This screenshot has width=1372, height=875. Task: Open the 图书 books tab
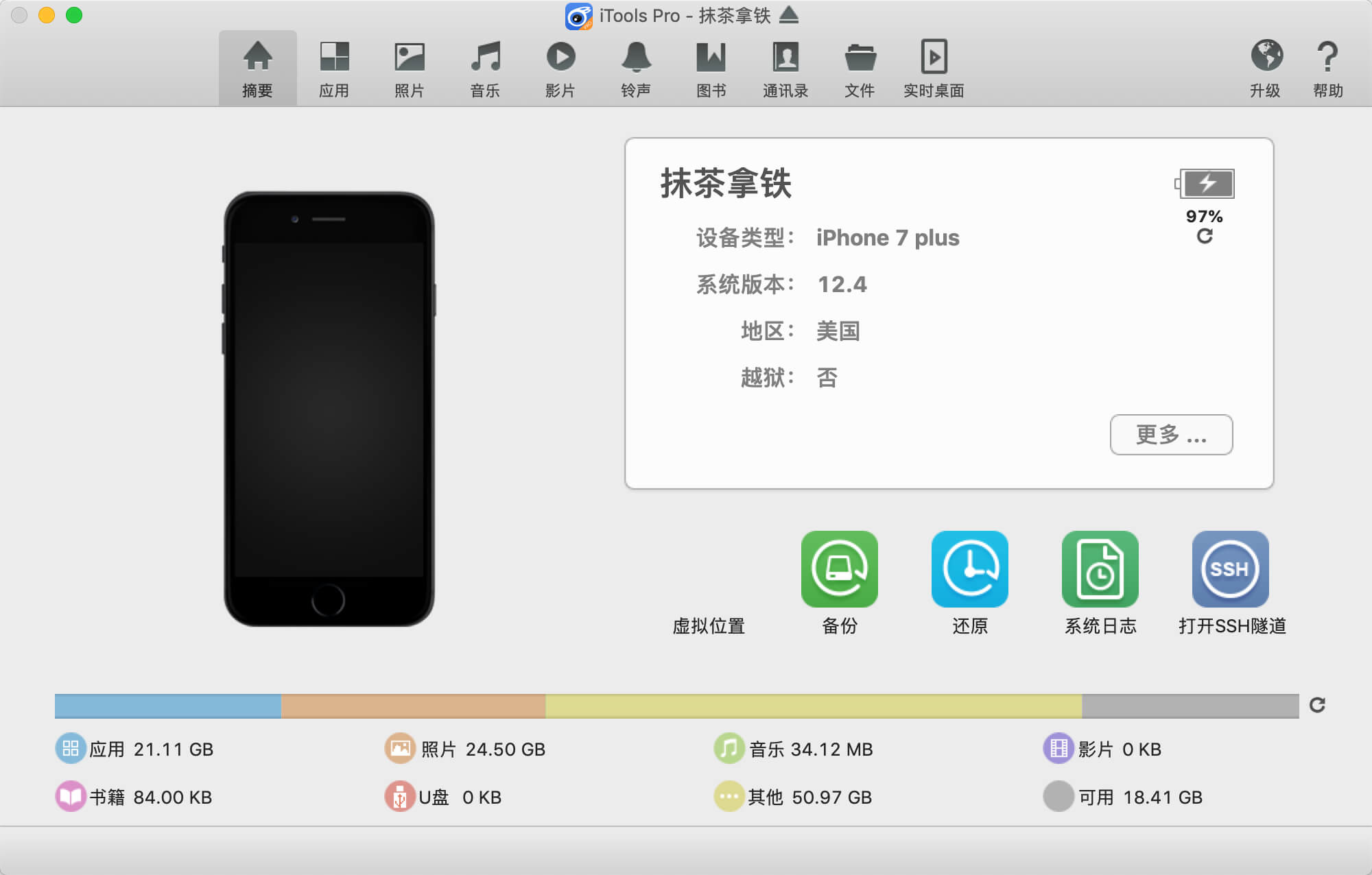pos(711,69)
